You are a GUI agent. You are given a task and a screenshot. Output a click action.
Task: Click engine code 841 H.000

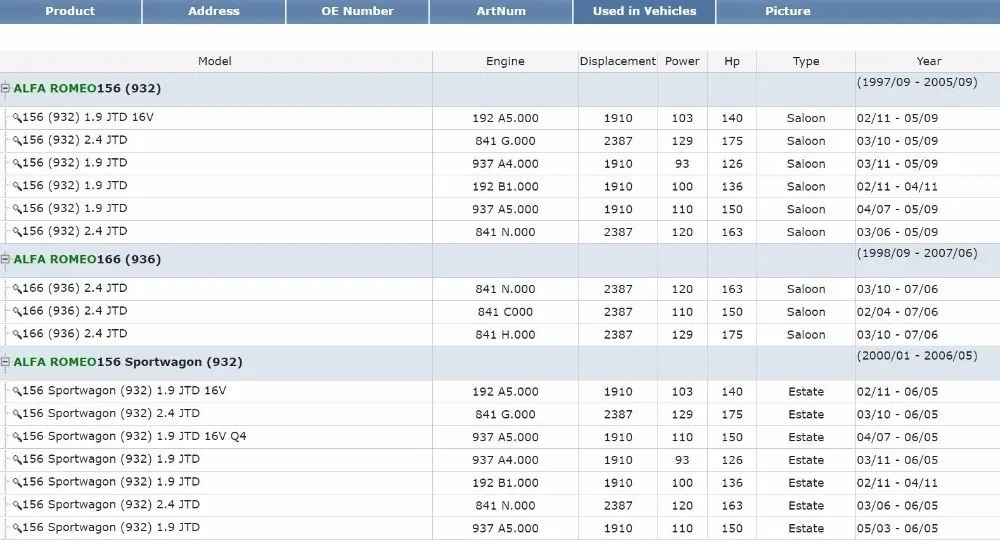[x=505, y=335]
